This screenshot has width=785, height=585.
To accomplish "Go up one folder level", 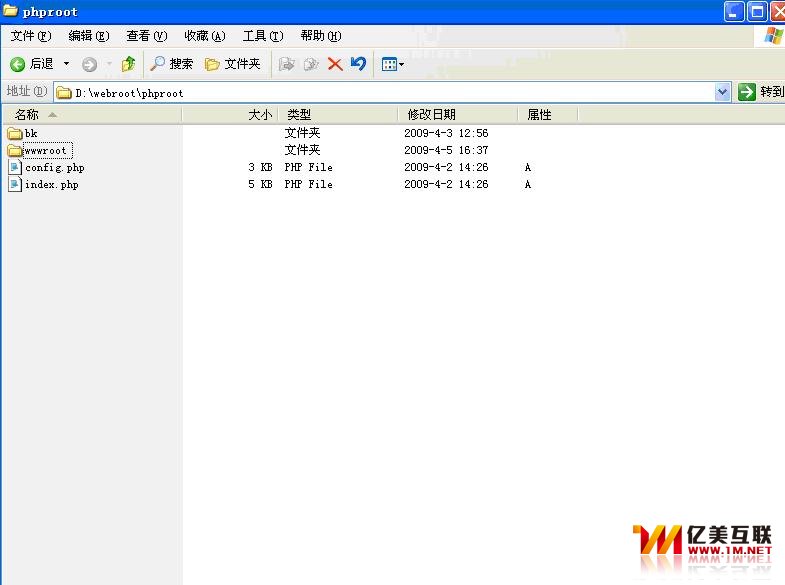I will [128, 64].
